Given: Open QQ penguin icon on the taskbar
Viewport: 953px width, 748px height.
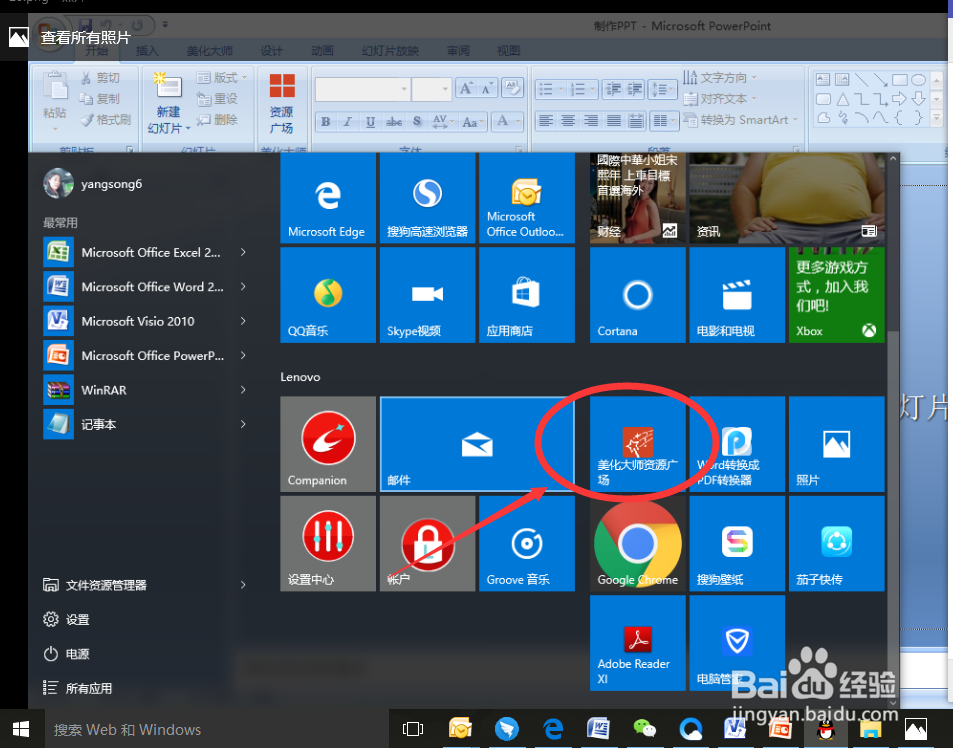Looking at the screenshot, I should pyautogui.click(x=825, y=729).
